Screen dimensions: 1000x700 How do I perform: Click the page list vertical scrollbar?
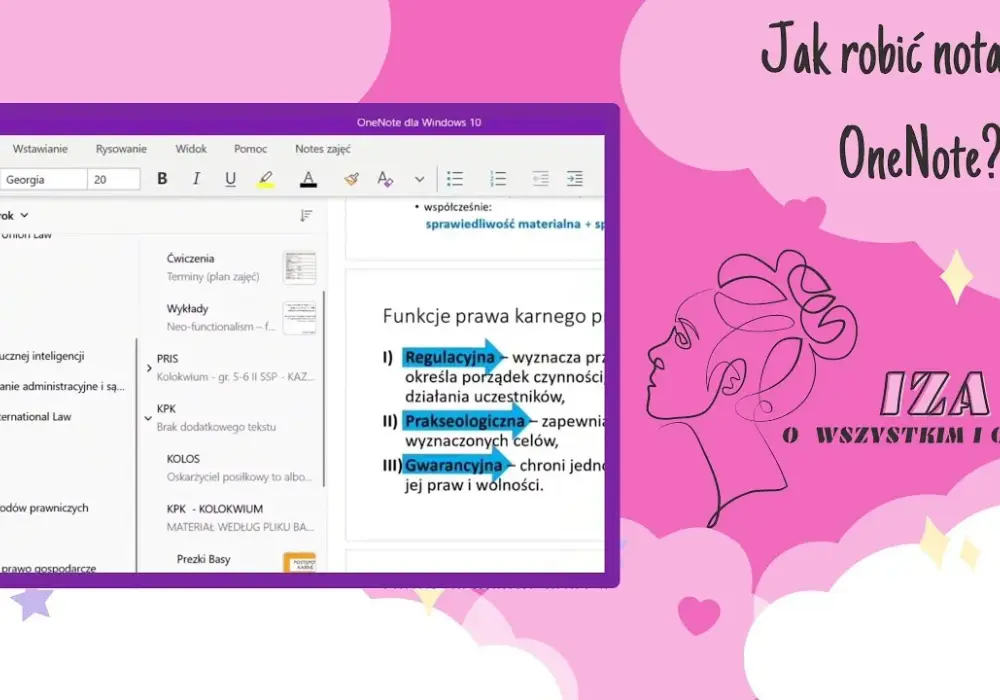coord(324,389)
